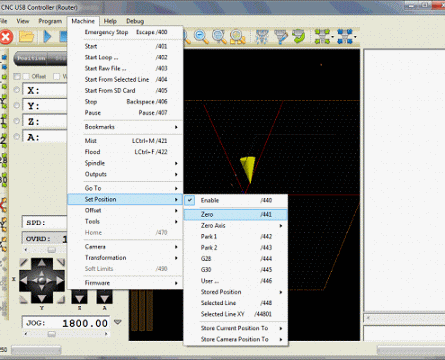Jog right using the right arrow pad
Screen dimensions: 445x360
tap(59, 281)
